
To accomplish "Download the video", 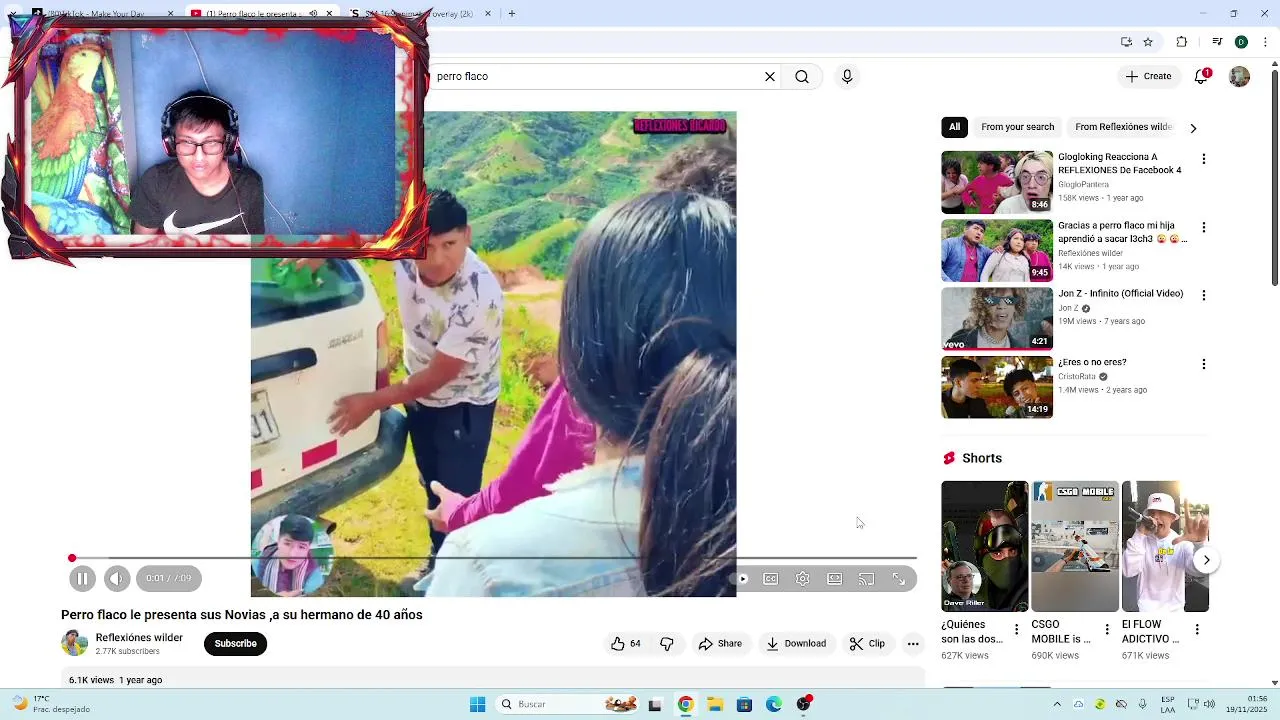I will [796, 643].
